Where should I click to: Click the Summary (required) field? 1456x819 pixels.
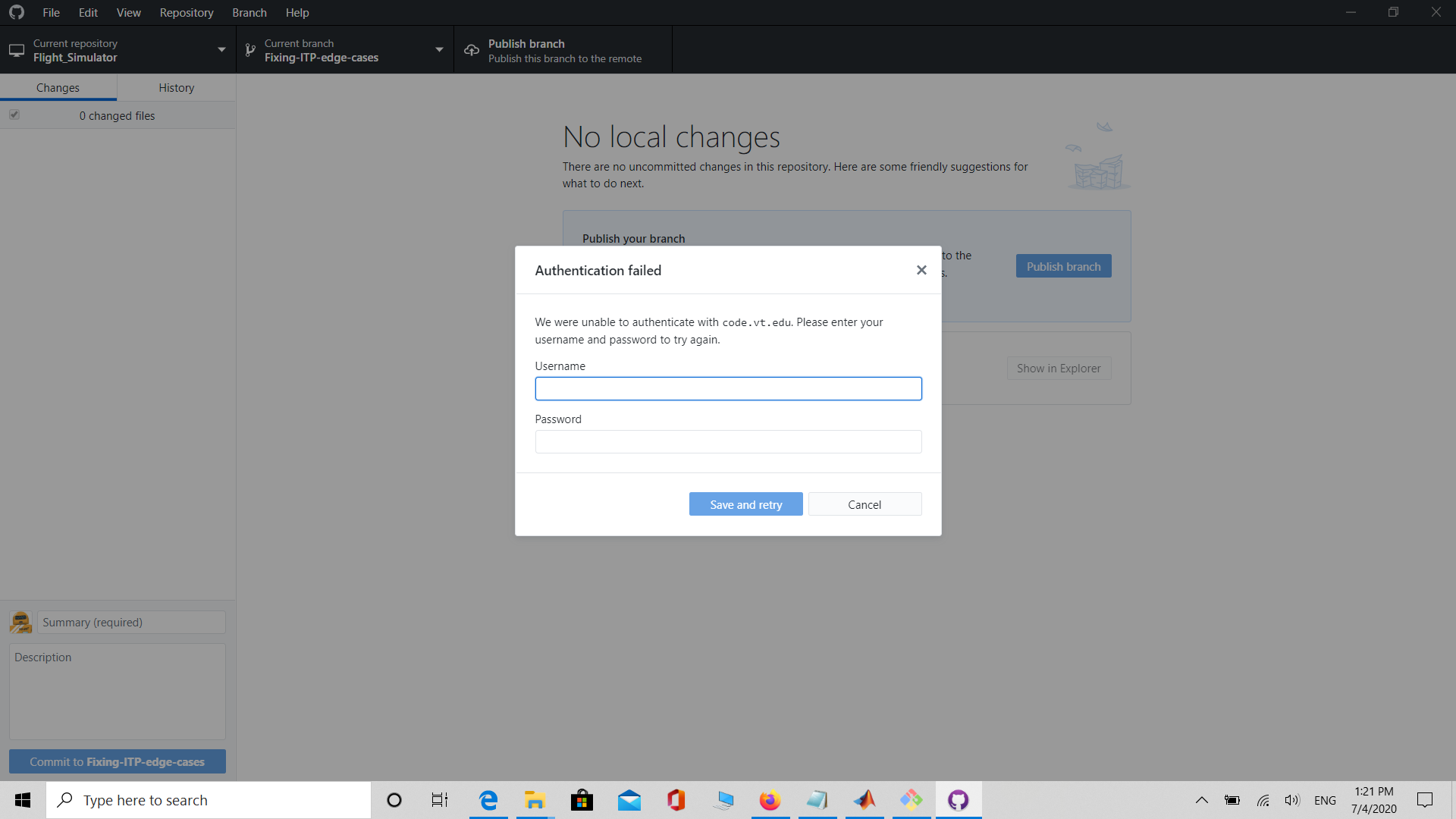click(131, 622)
